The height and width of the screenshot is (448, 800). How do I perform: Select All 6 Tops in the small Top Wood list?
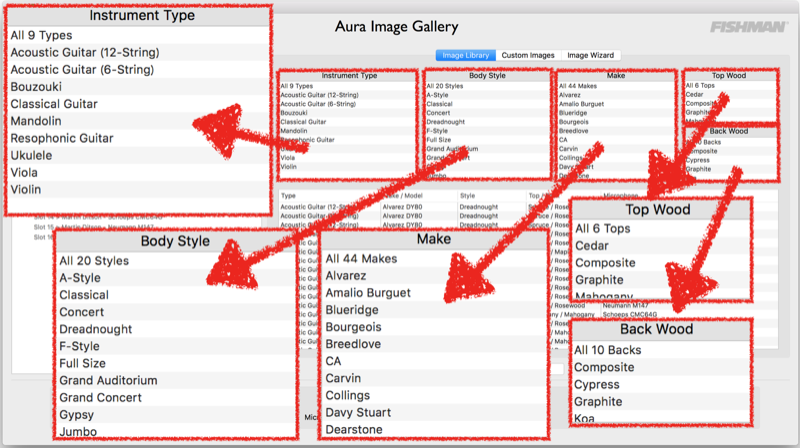700,86
